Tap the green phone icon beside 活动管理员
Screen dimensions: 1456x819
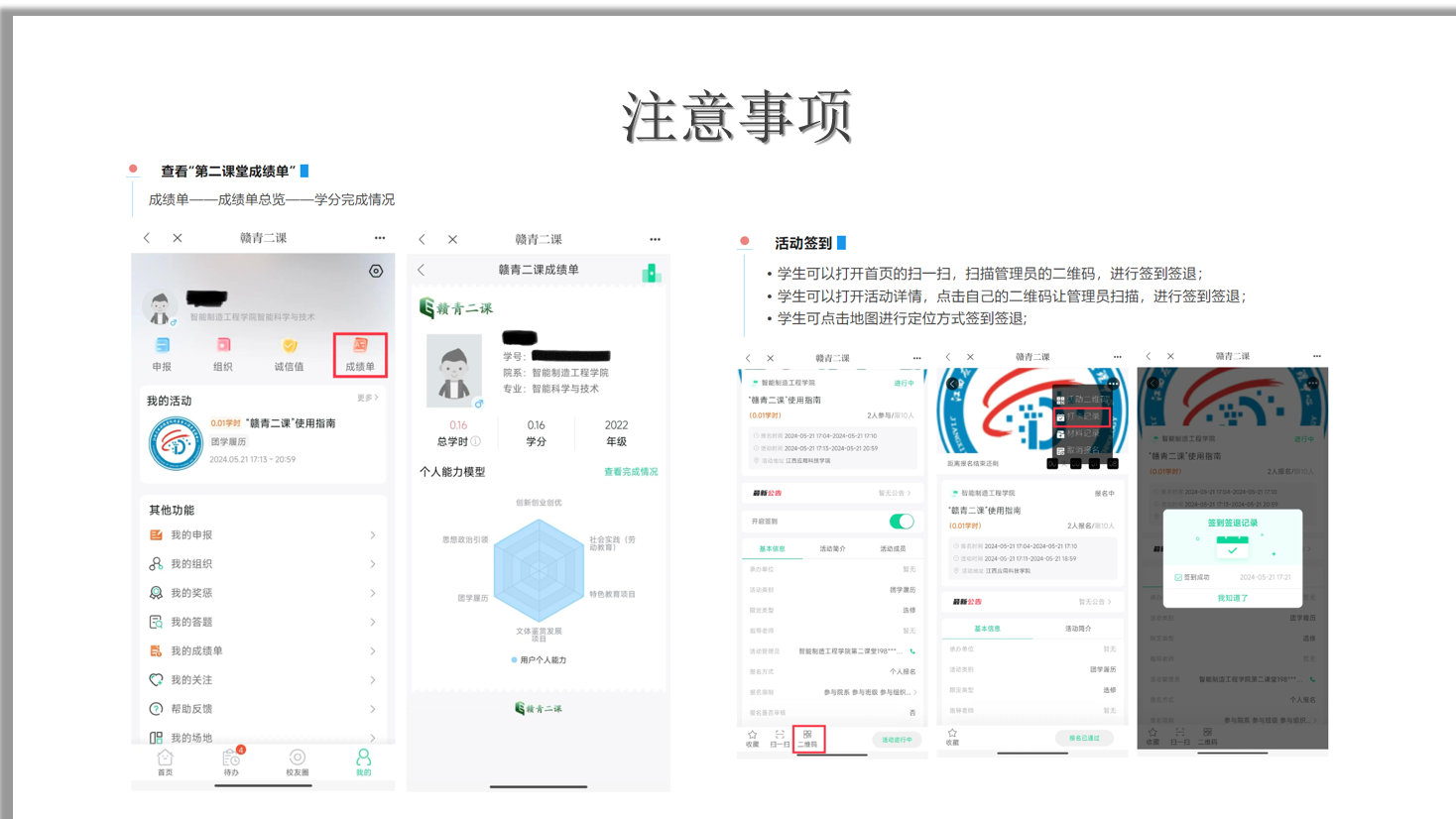[x=912, y=651]
